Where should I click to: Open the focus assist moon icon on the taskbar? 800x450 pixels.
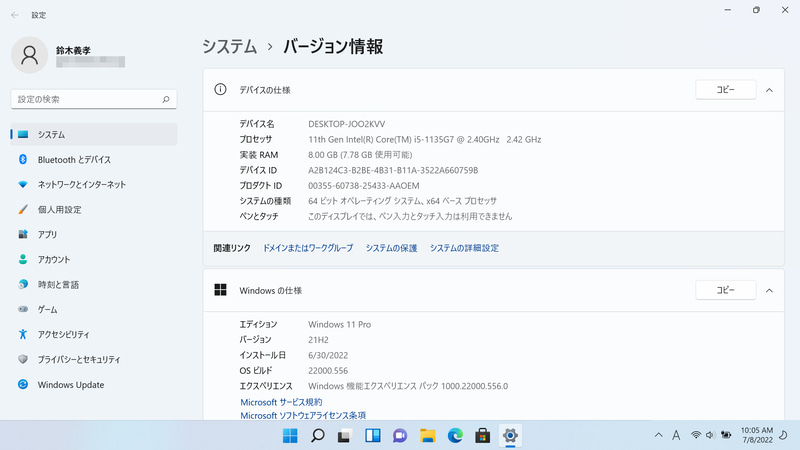point(783,435)
